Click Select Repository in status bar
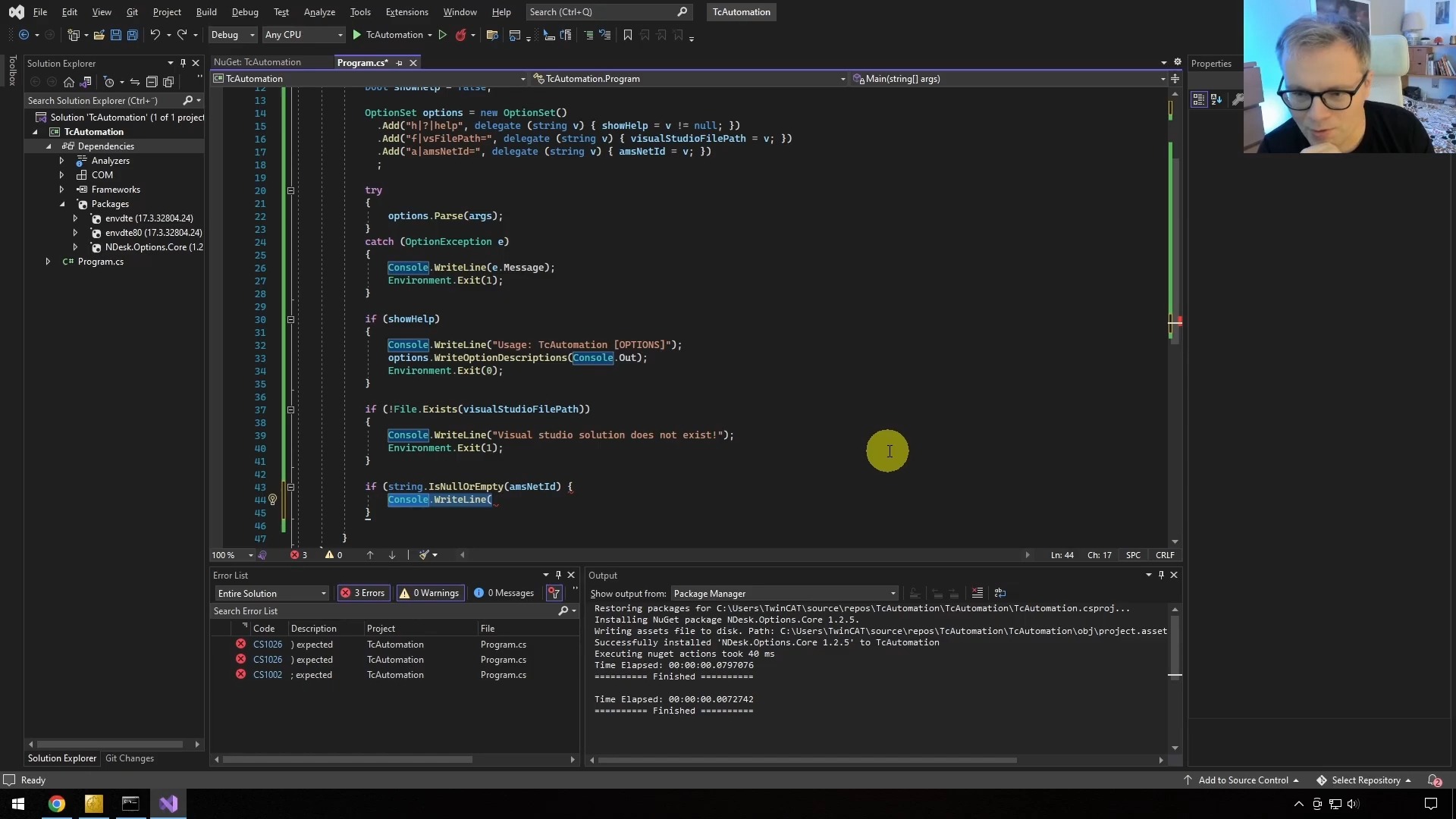Screen dimensions: 1456x819 [x=1364, y=780]
